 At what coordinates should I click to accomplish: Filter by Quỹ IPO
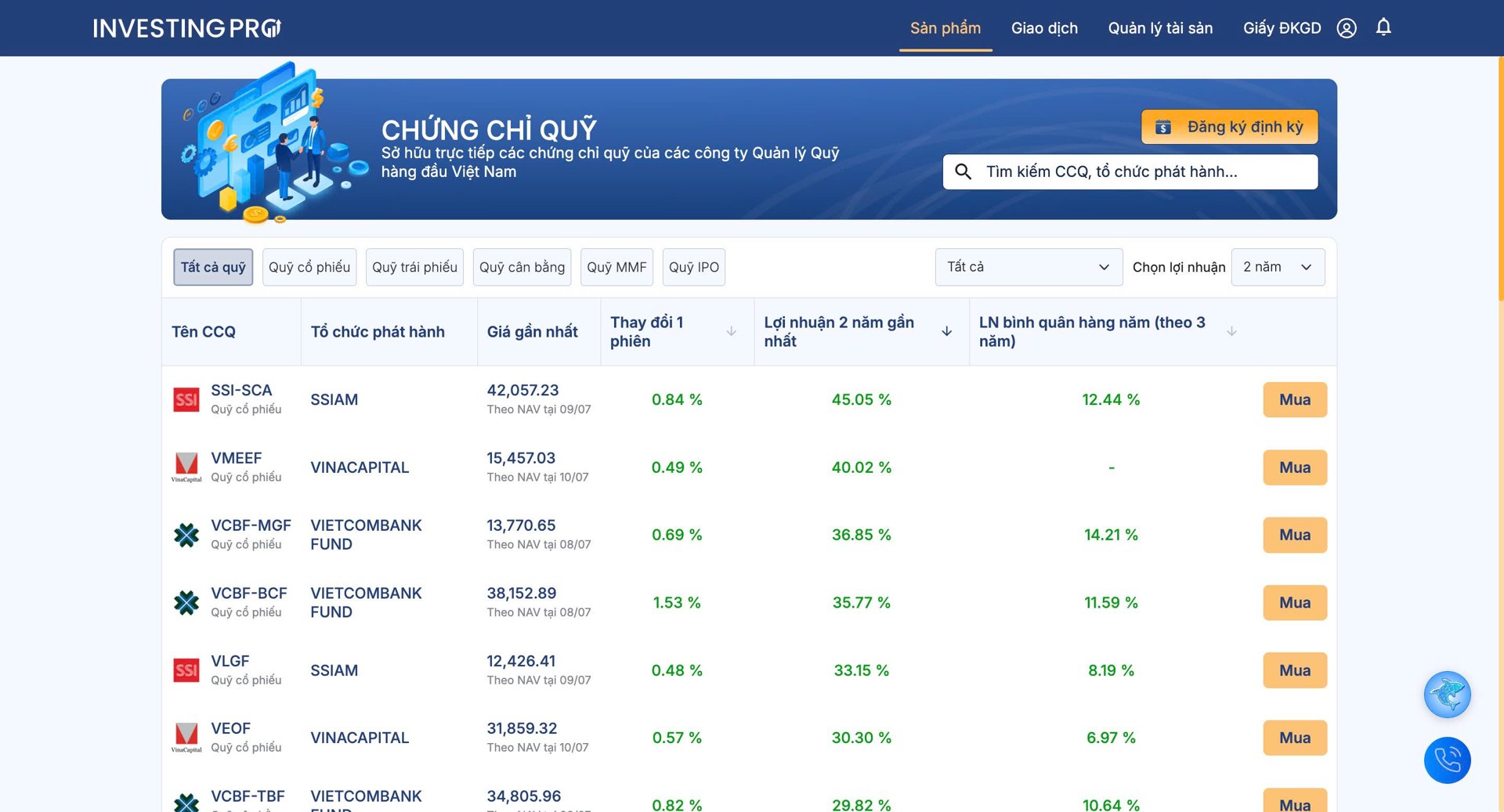pyautogui.click(x=694, y=267)
